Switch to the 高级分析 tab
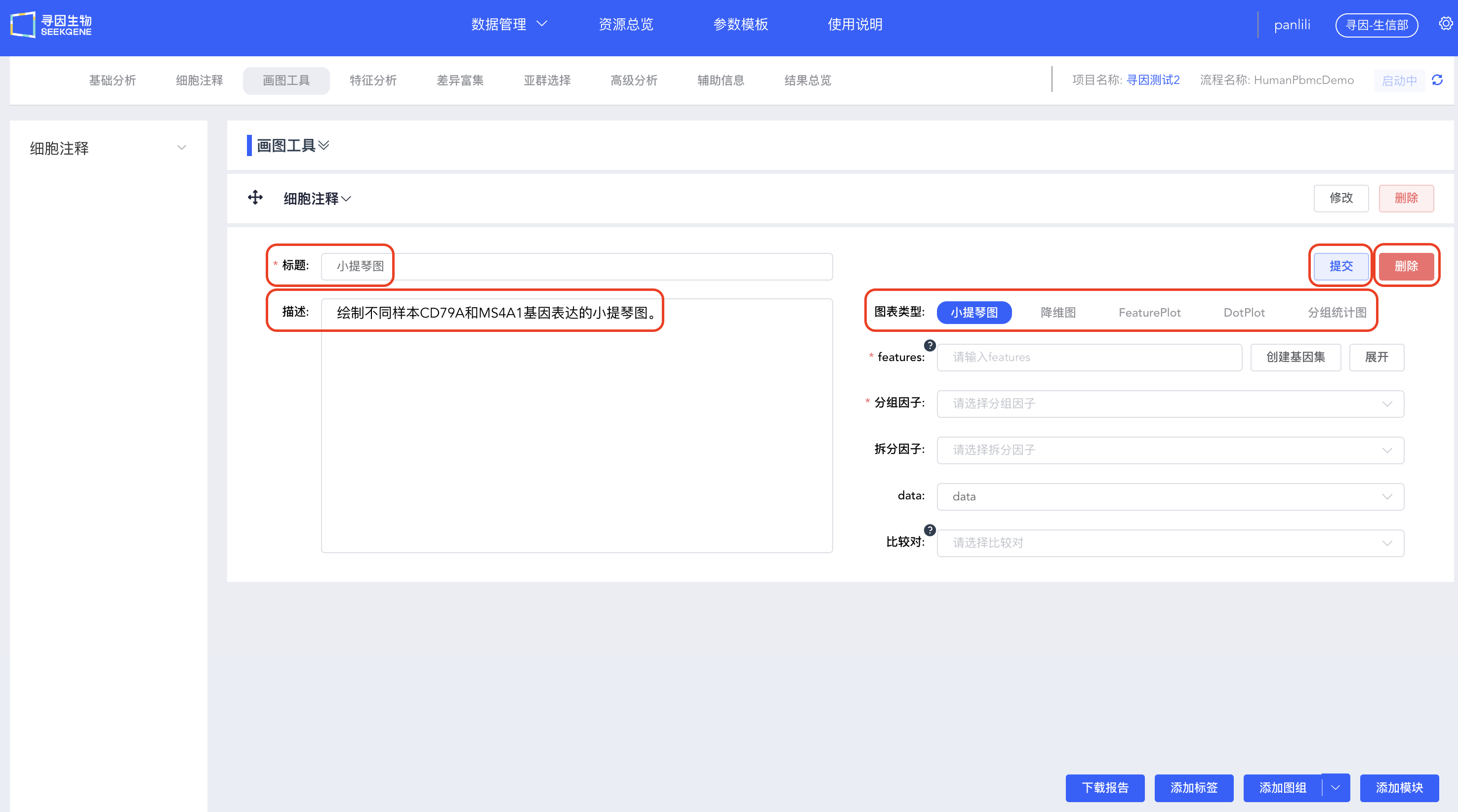The width and height of the screenshot is (1458, 812). point(634,81)
